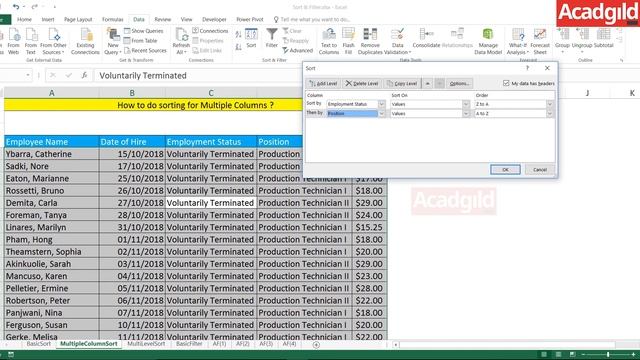Image resolution: width=640 pixels, height=360 pixels.
Task: Open the Review ribbon tab
Action: pos(162,20)
